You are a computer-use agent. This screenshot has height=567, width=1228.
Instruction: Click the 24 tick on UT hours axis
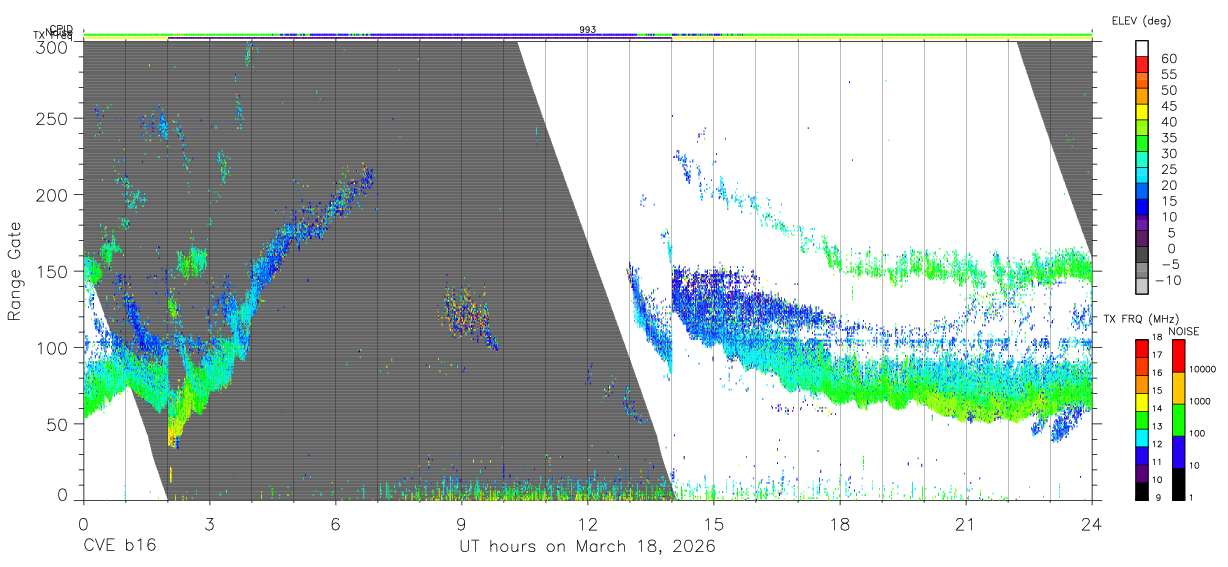click(x=1092, y=524)
